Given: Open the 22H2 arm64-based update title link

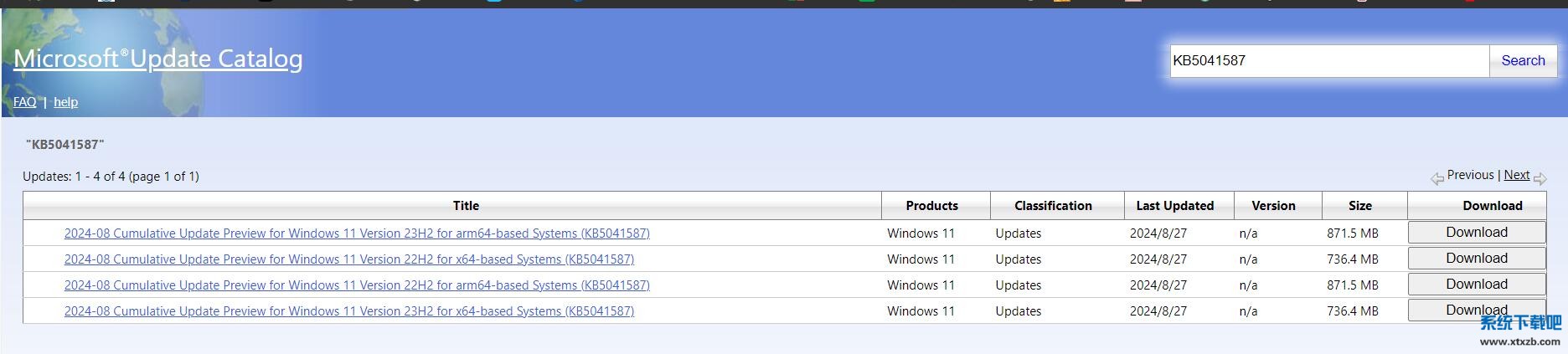Looking at the screenshot, I should [x=357, y=285].
